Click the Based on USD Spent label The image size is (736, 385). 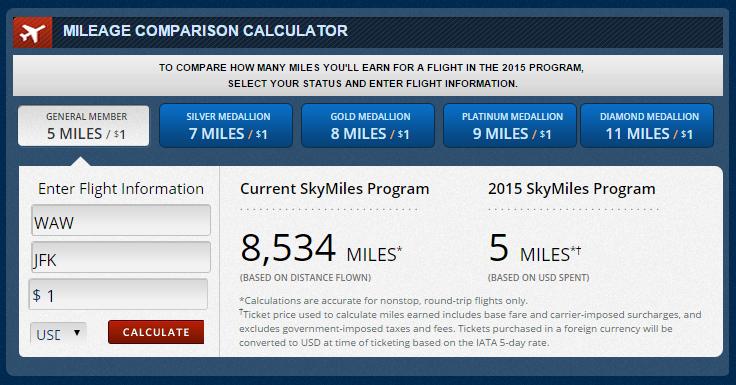[538, 277]
